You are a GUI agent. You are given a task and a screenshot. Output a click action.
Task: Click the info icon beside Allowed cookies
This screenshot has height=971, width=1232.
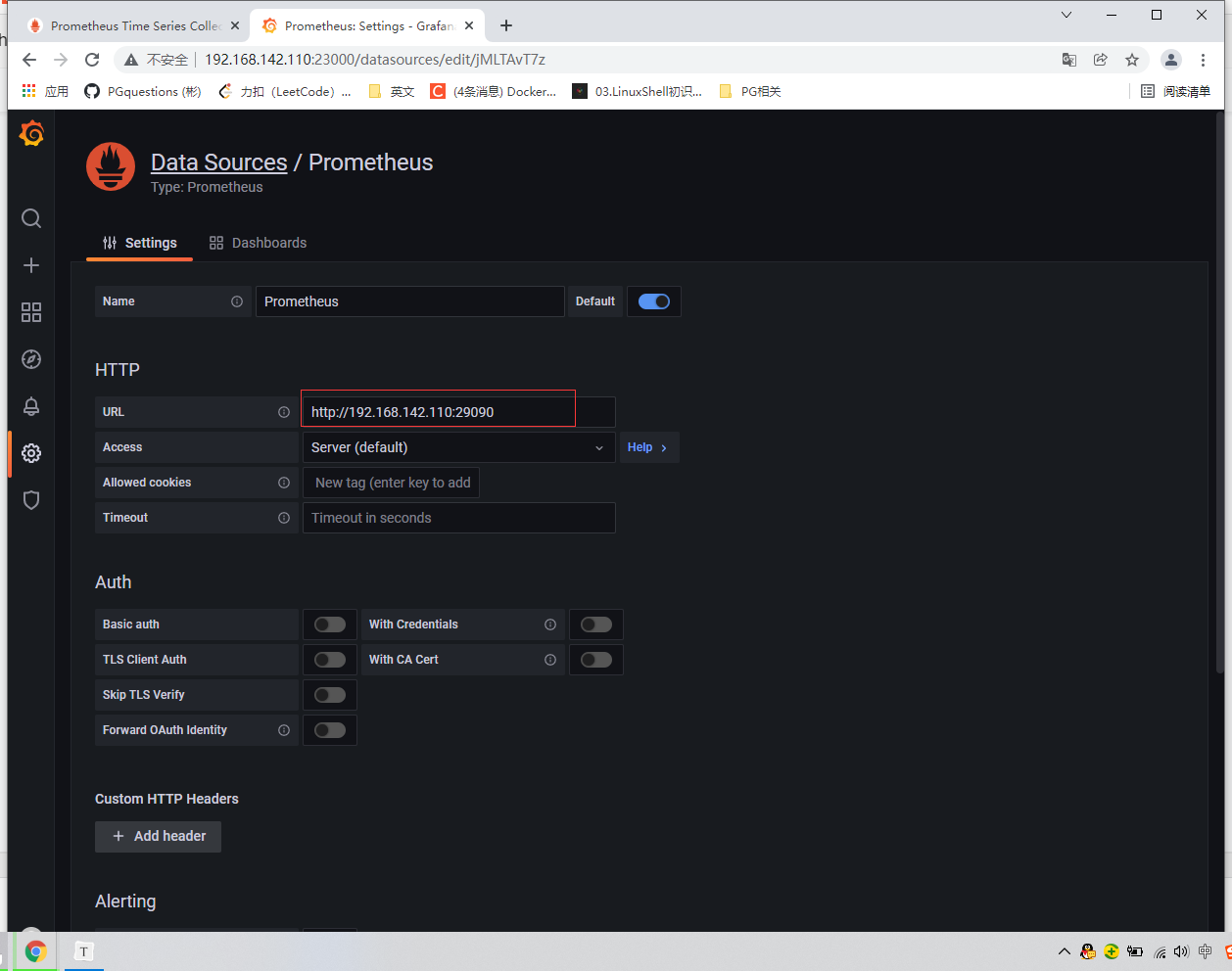point(284,483)
